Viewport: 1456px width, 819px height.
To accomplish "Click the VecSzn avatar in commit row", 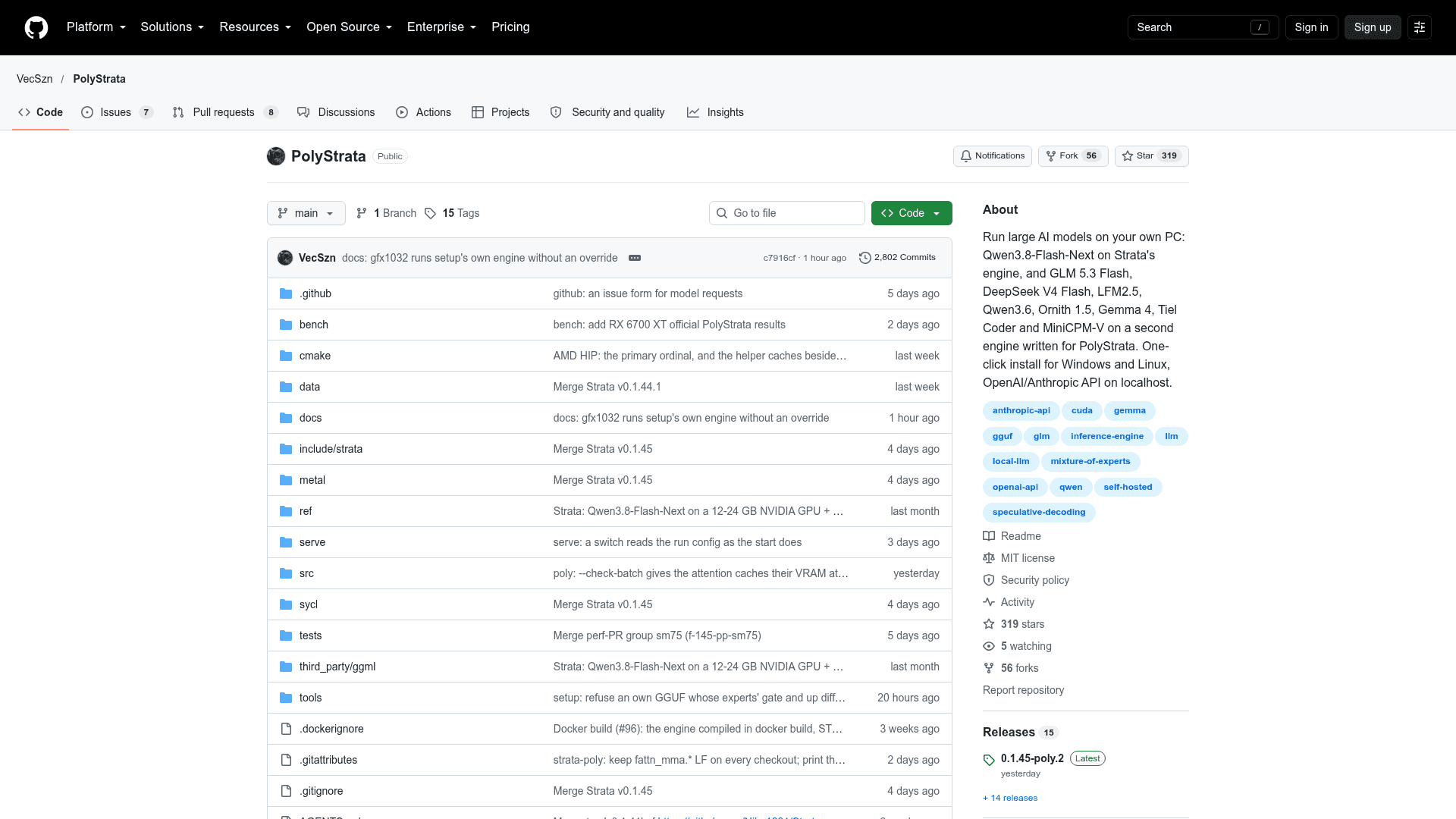I will pos(285,258).
